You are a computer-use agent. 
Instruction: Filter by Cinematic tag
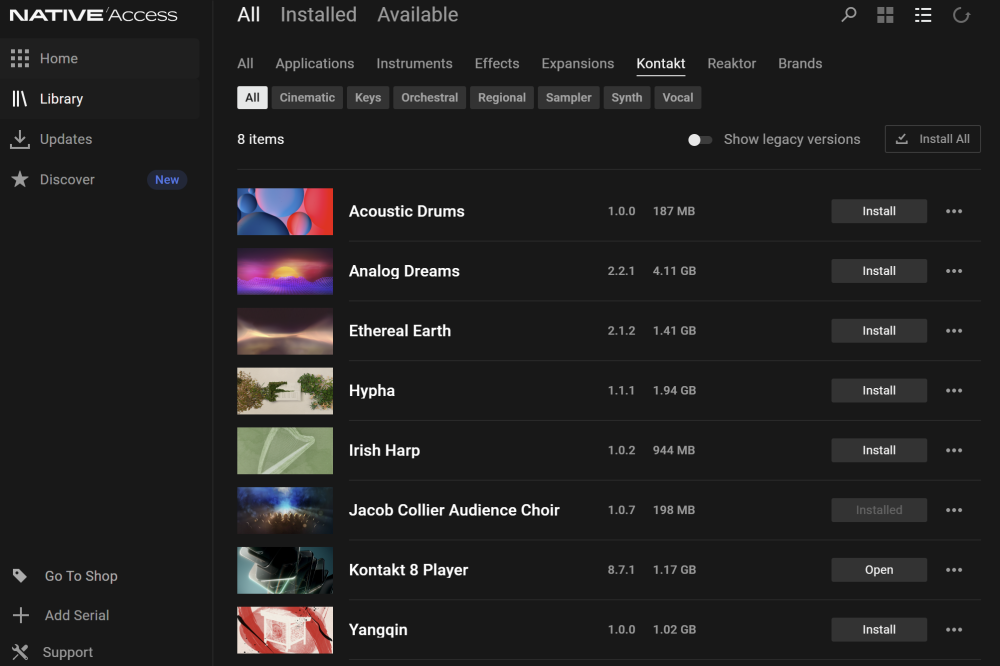307,98
